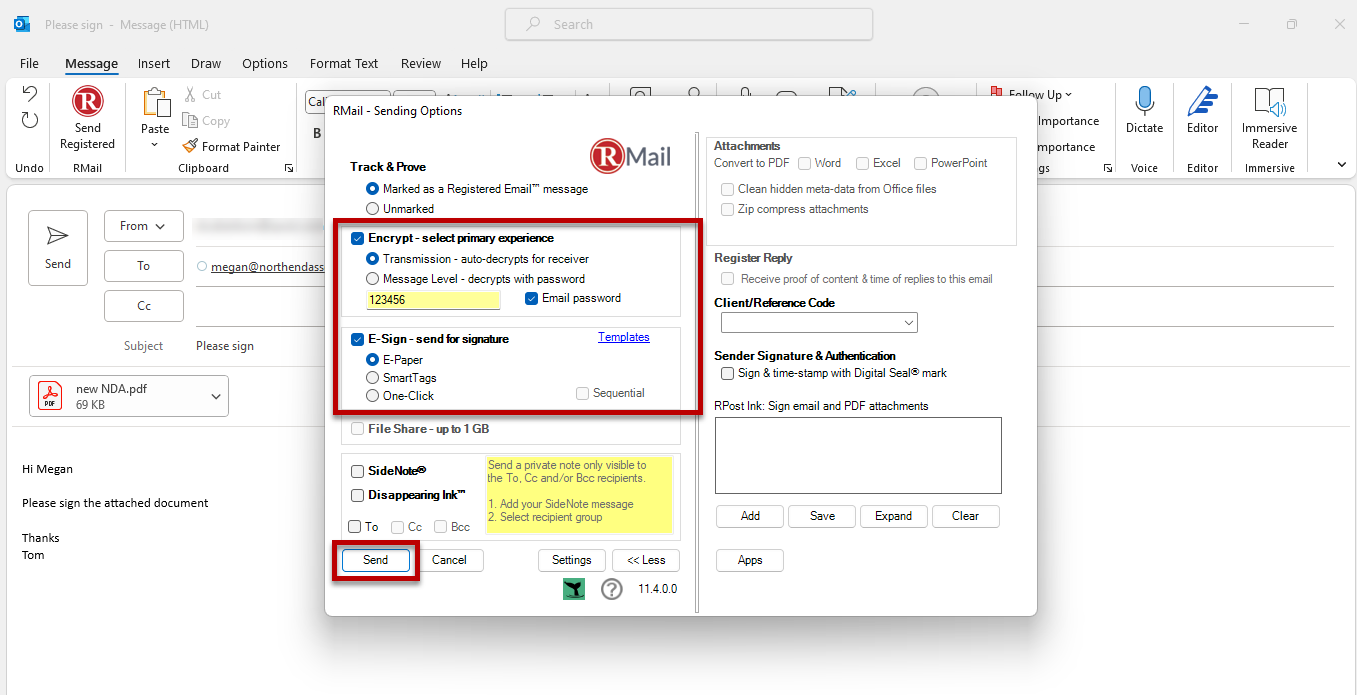Screen dimensions: 1357x695
Task: Click the Outlook app icon in title bar
Action: pos(21,24)
